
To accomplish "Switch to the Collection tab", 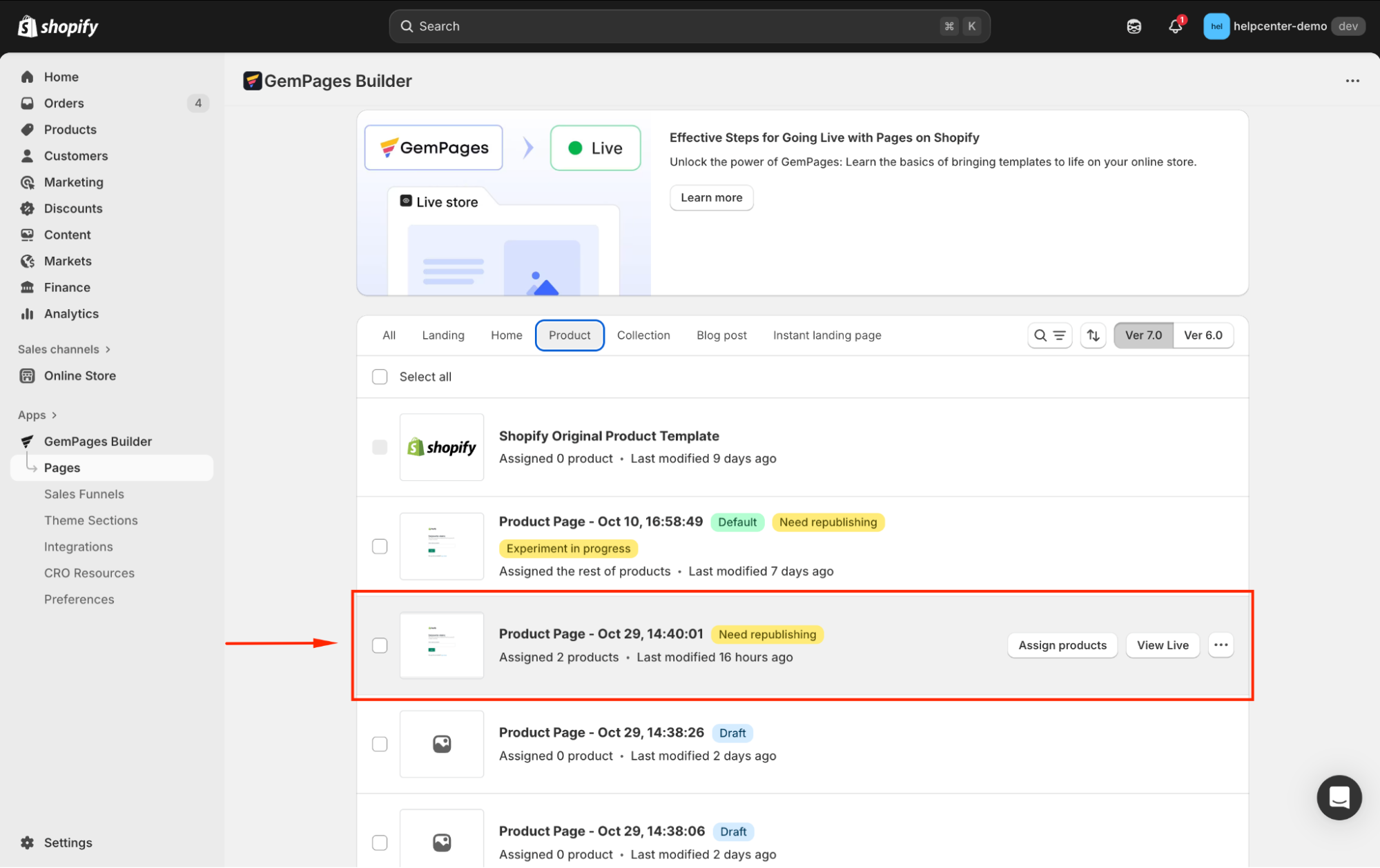I will coord(643,335).
